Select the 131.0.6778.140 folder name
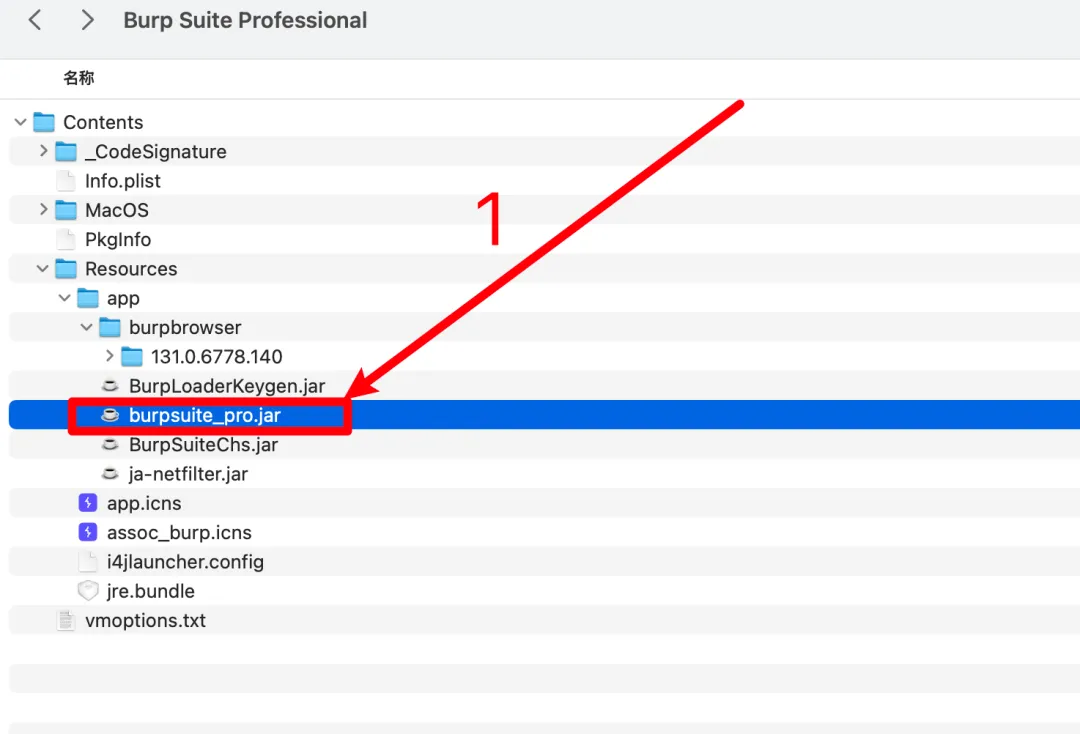 (216, 357)
